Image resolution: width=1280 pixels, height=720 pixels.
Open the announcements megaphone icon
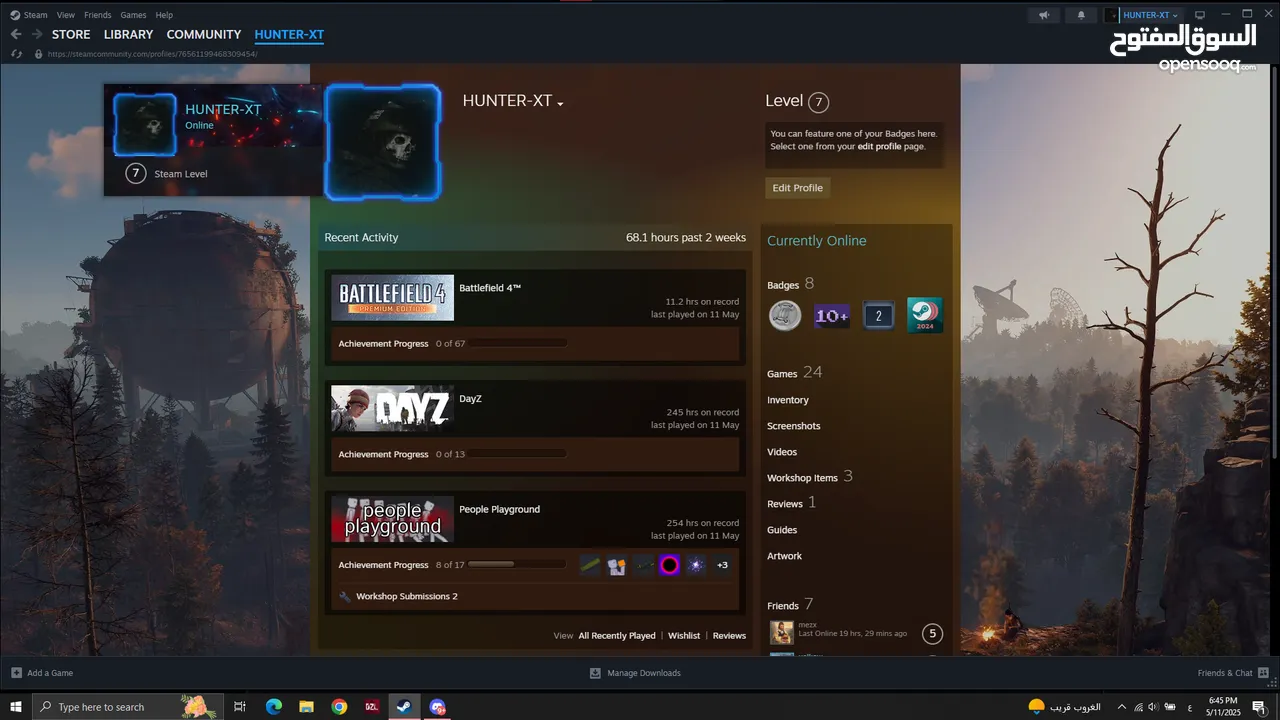coord(1044,15)
